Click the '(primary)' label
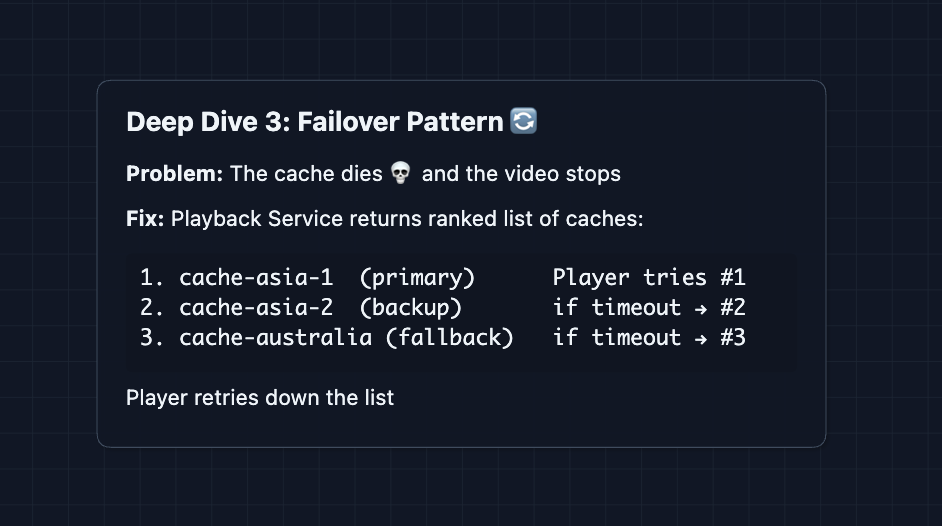This screenshot has width=942, height=526. click(x=417, y=278)
